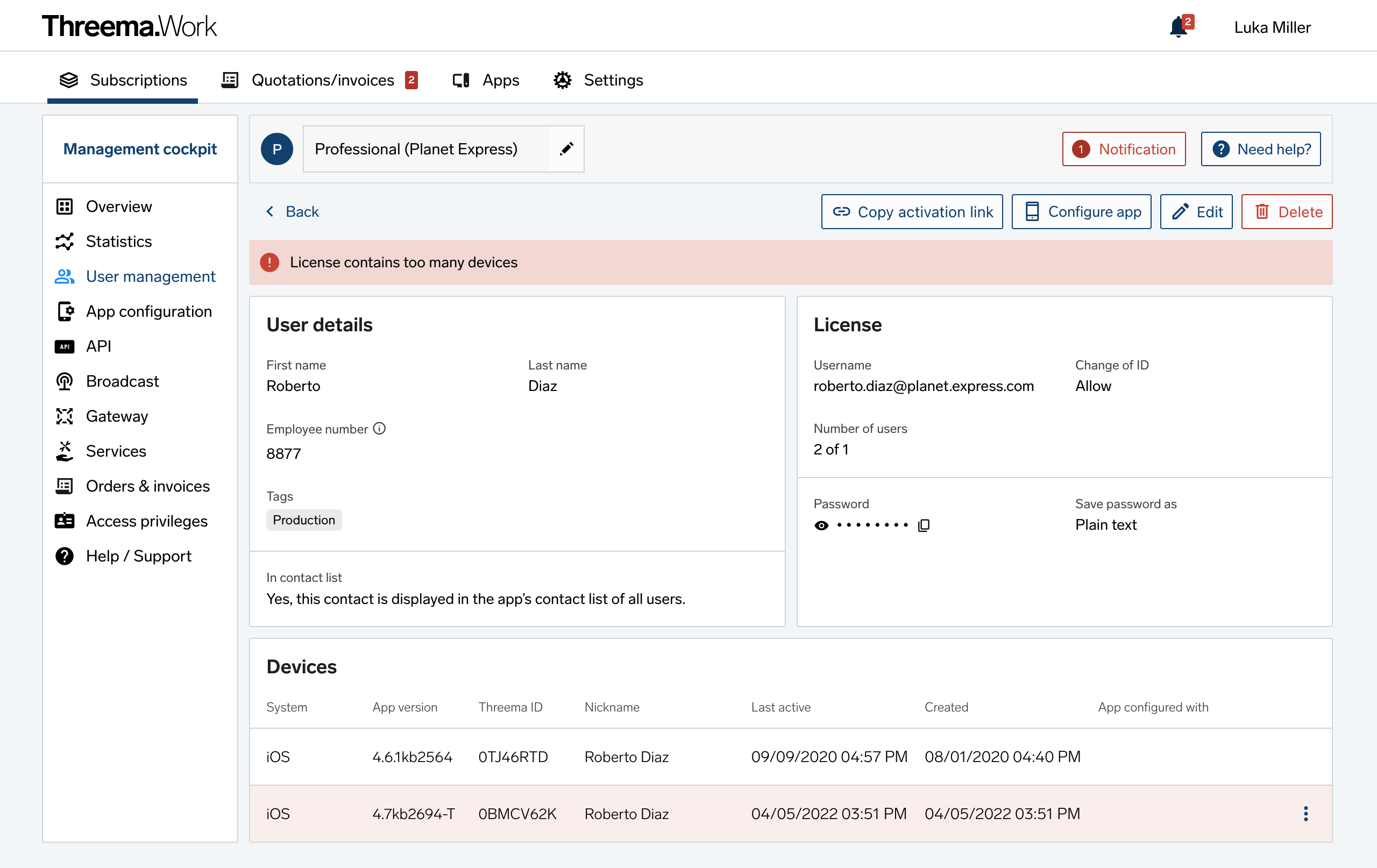Open App configuration in sidebar
1377x868 pixels.
[x=140, y=311]
